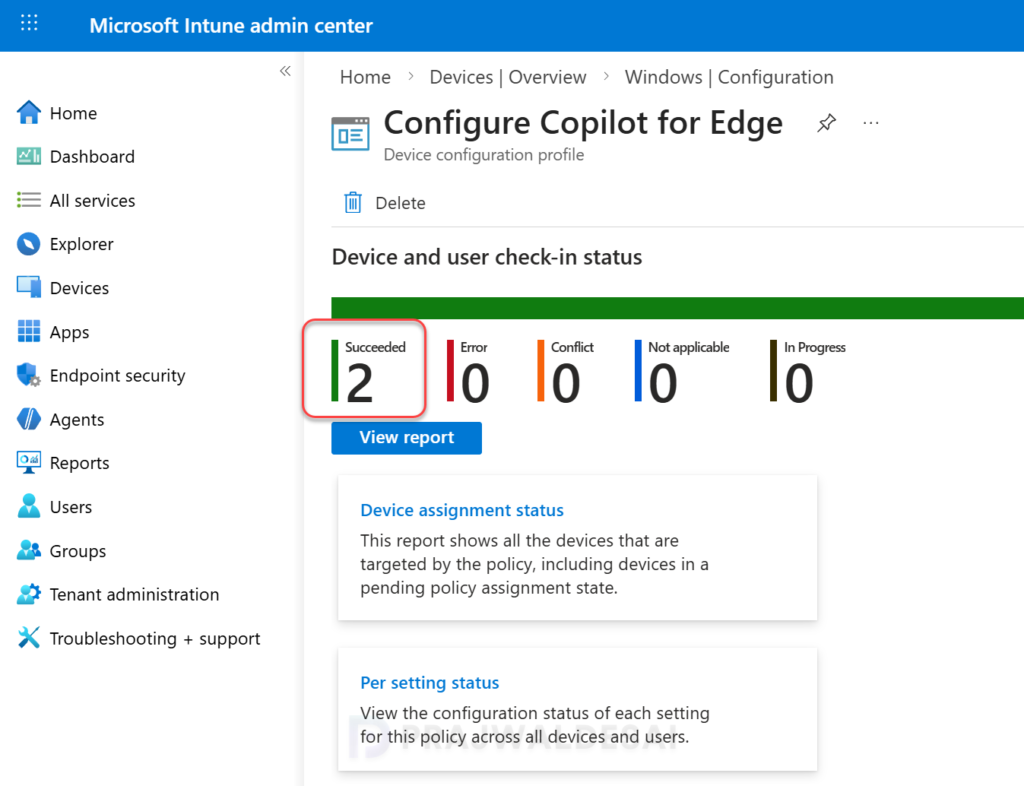Click the Users person icon
Screen dimensions: 1024x786
(x=29, y=506)
